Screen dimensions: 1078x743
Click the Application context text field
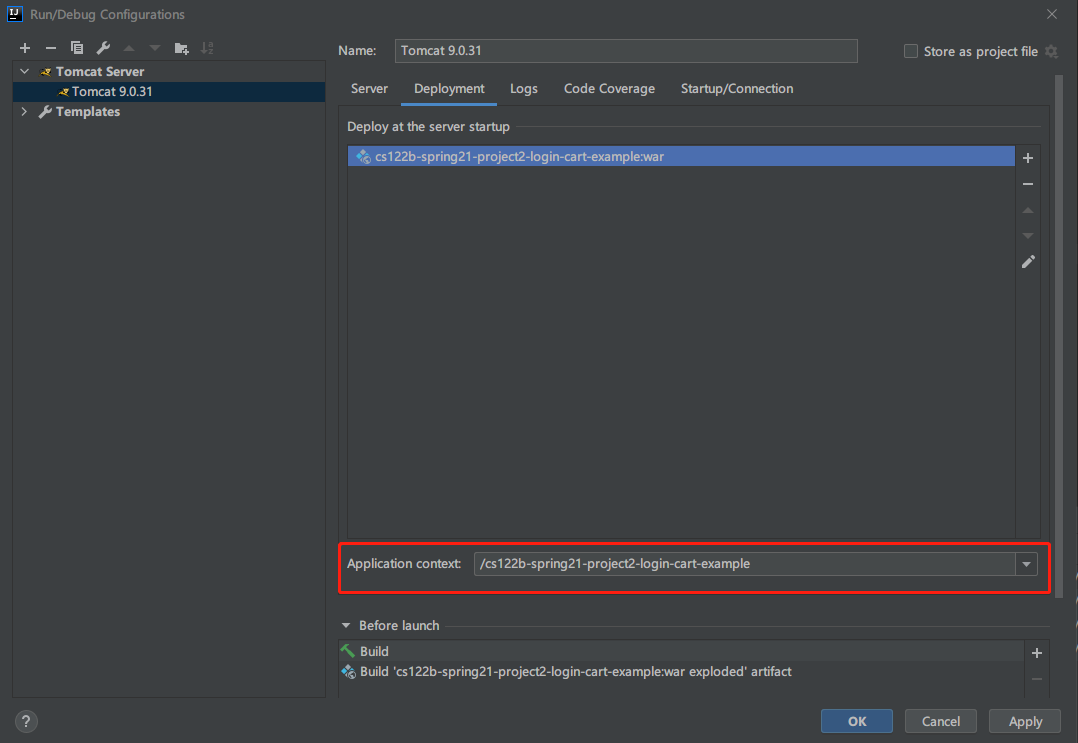[x=745, y=564]
